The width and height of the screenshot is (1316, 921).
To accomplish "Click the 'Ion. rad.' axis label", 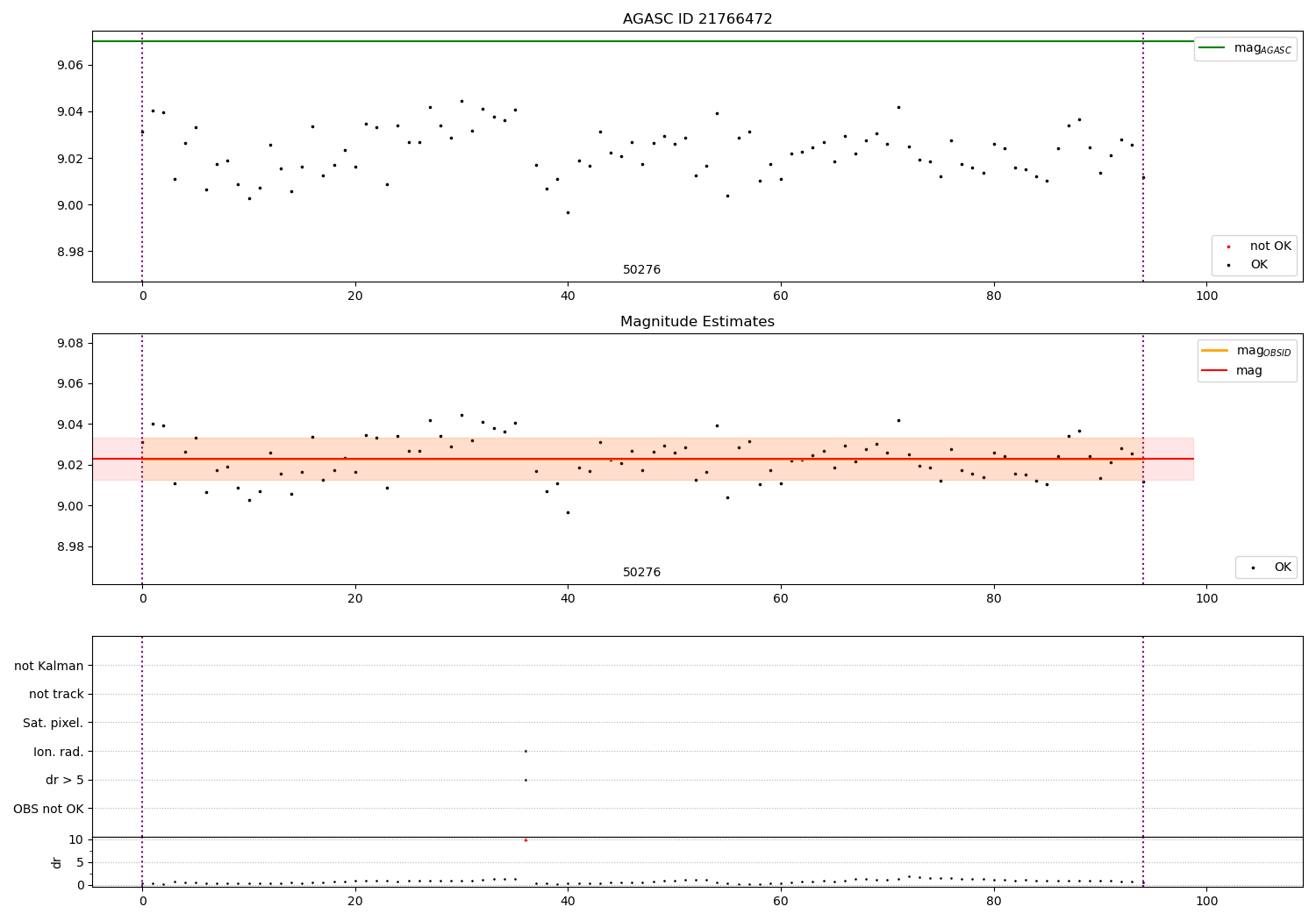I will 59,752.
